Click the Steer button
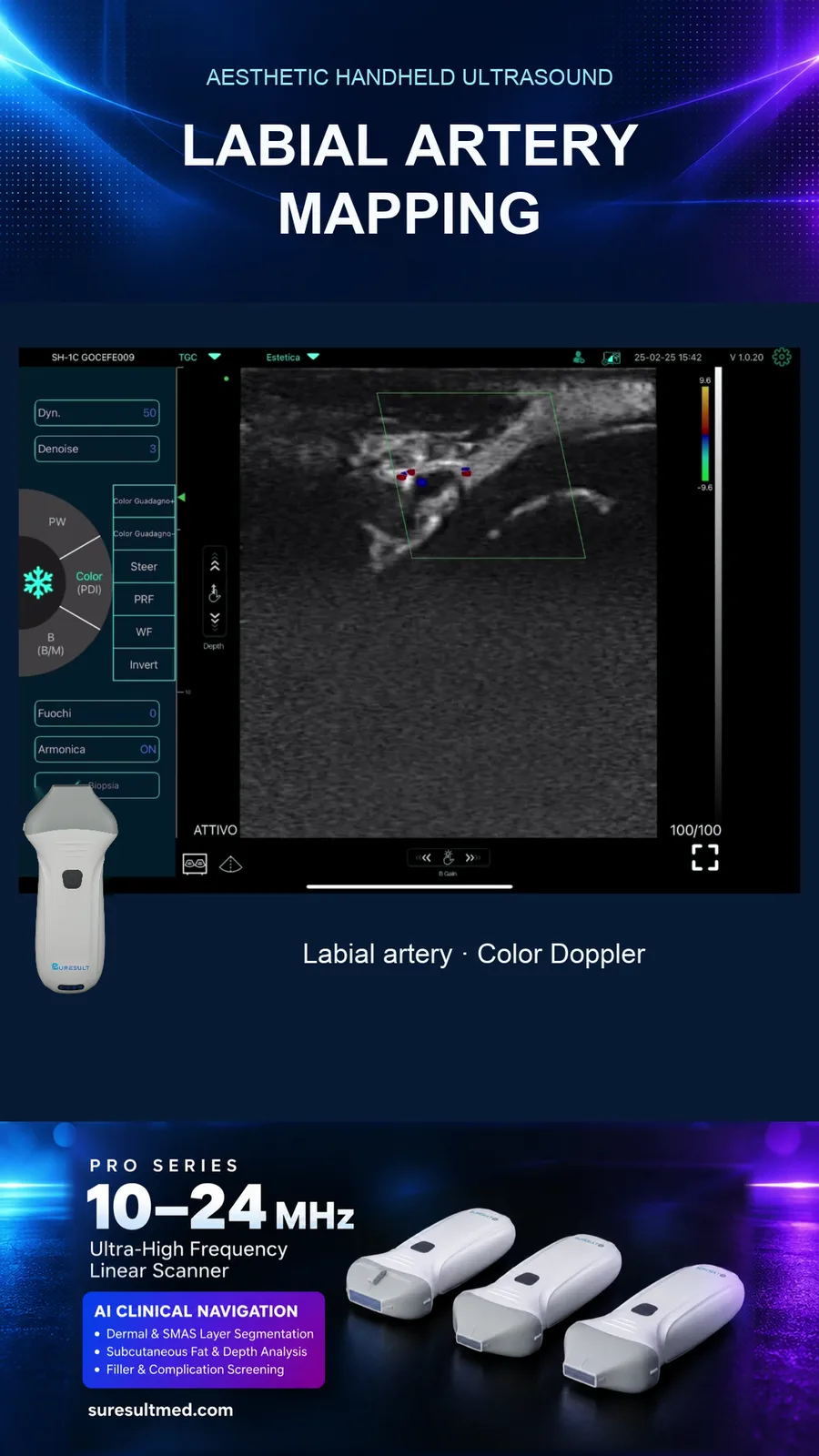 144,566
